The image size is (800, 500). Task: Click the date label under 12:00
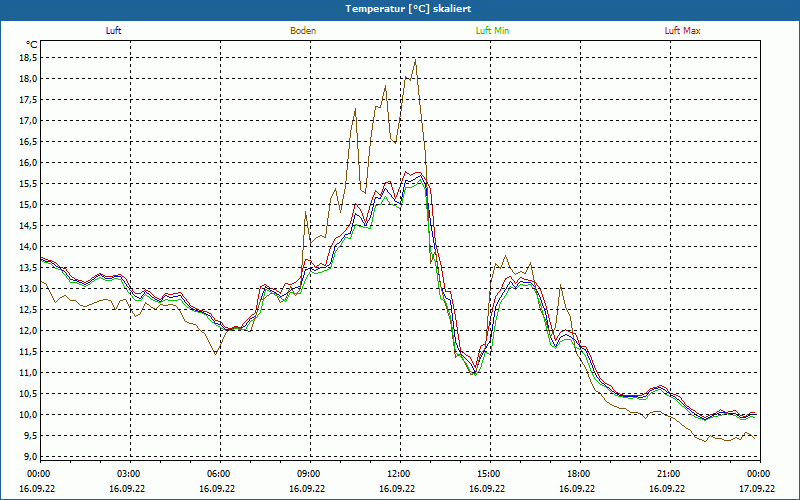coord(397,488)
